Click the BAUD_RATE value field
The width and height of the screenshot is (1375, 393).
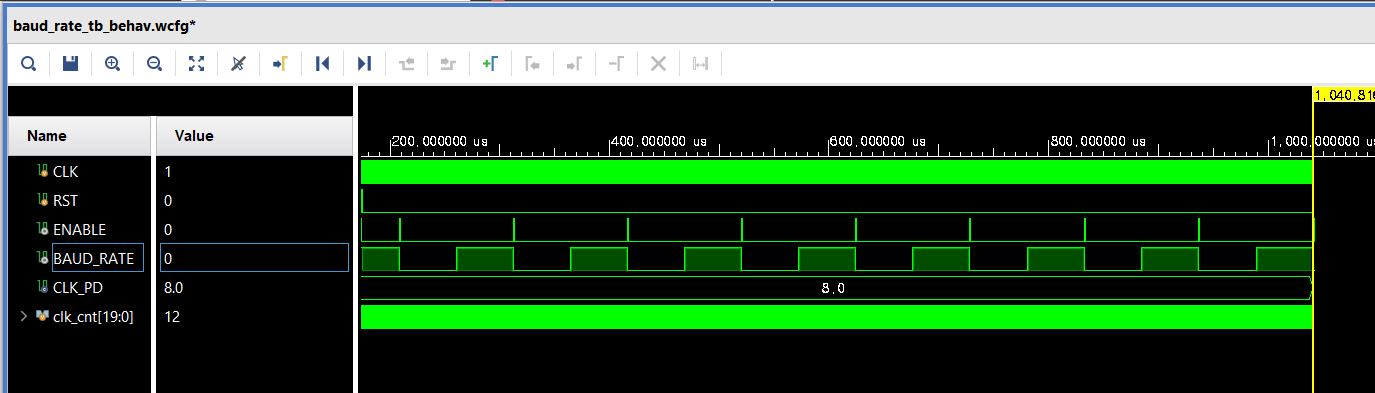pos(254,259)
